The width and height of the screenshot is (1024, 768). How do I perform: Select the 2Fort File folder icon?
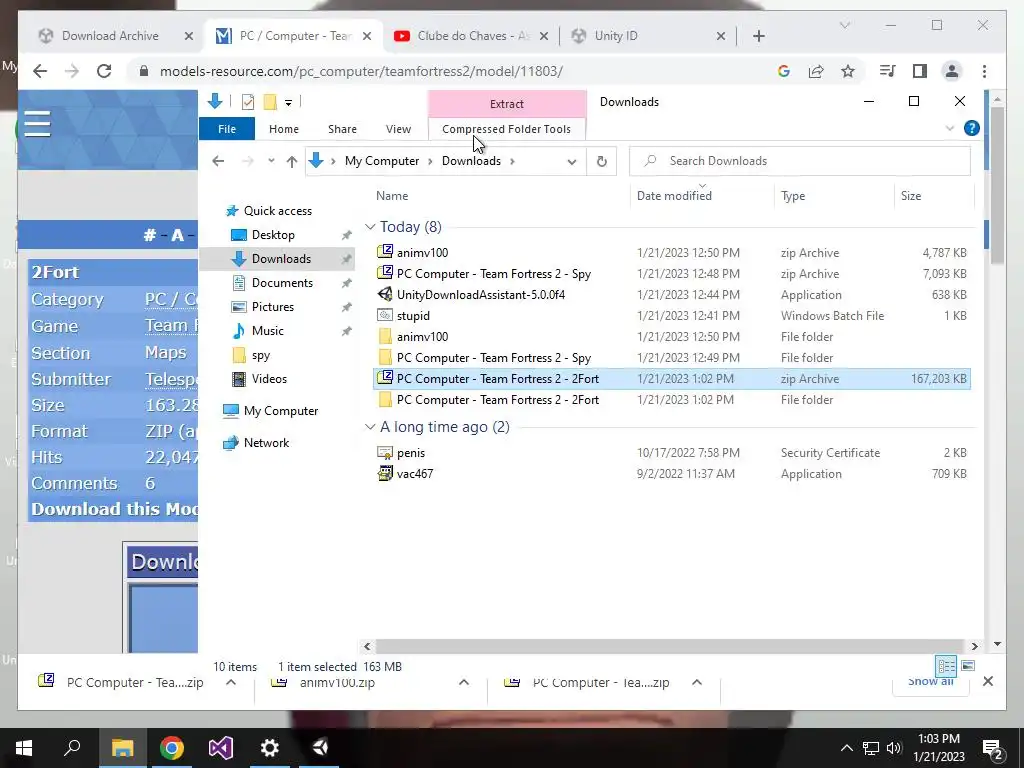385,400
